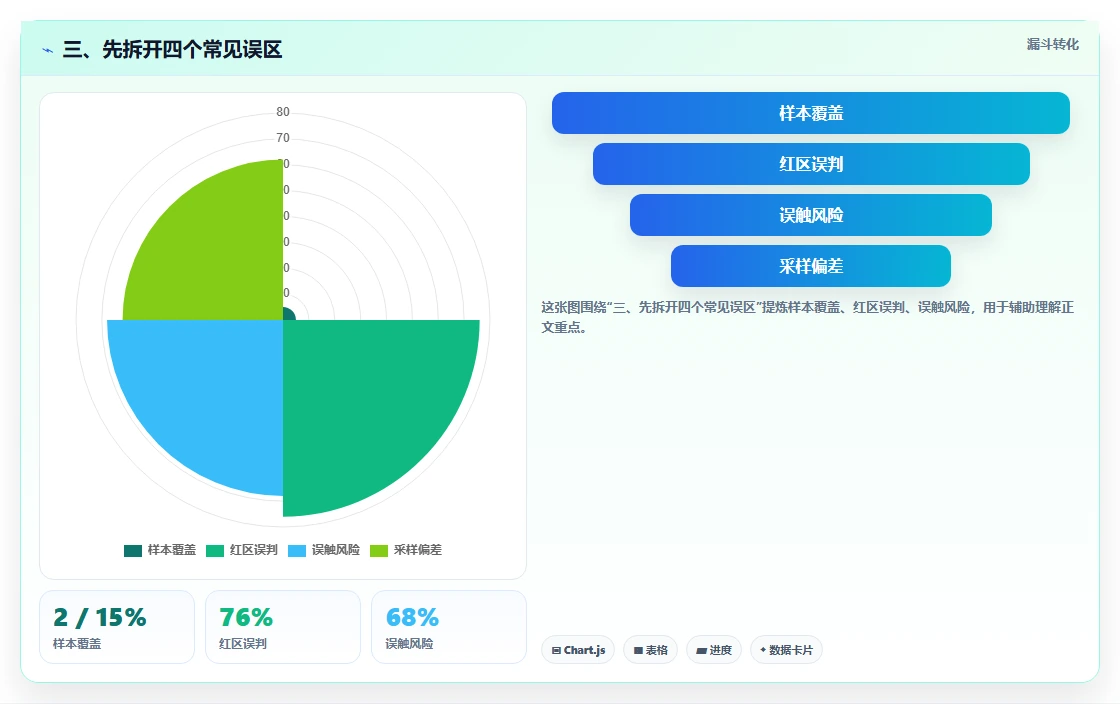The width and height of the screenshot is (1120, 704).
Task: Toggle the 样本覆盖 legend swatch
Action: (133, 550)
